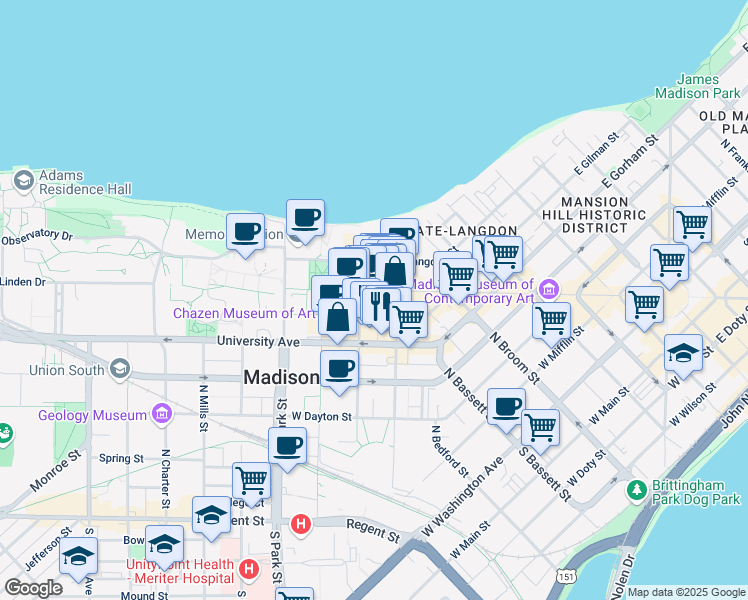Image resolution: width=748 pixels, height=600 pixels.
Task: Select the Observatory Dr street label
Action: coord(37,237)
